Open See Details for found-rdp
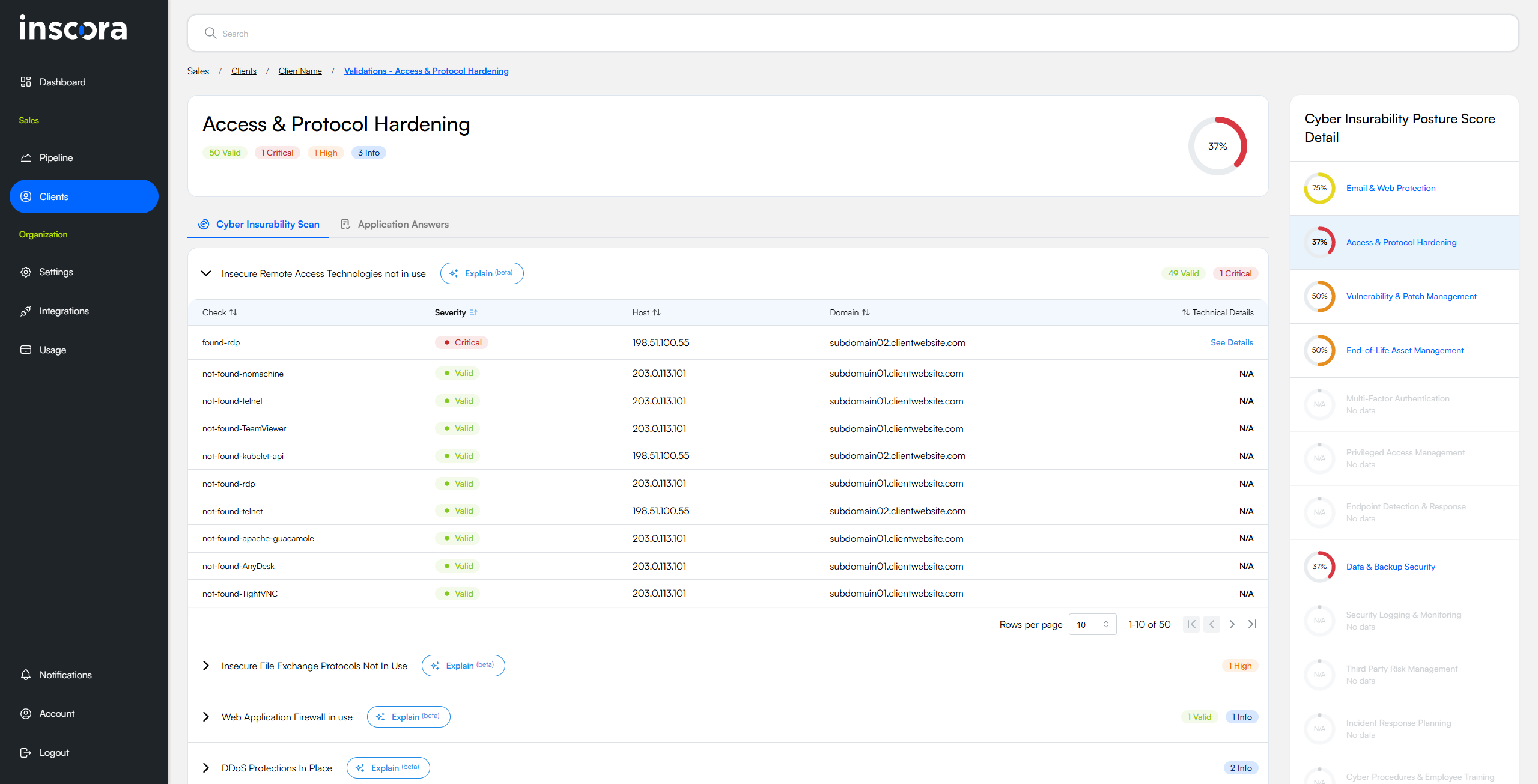Viewport: 1538px width, 784px height. click(x=1232, y=342)
